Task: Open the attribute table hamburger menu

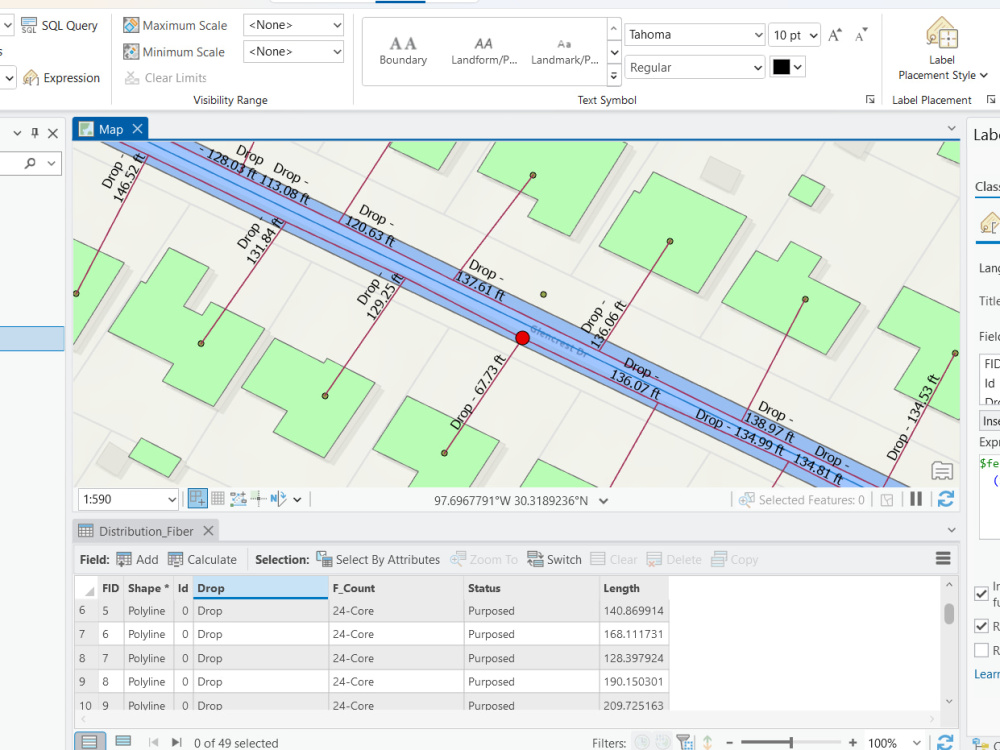Action: pyautogui.click(x=943, y=559)
